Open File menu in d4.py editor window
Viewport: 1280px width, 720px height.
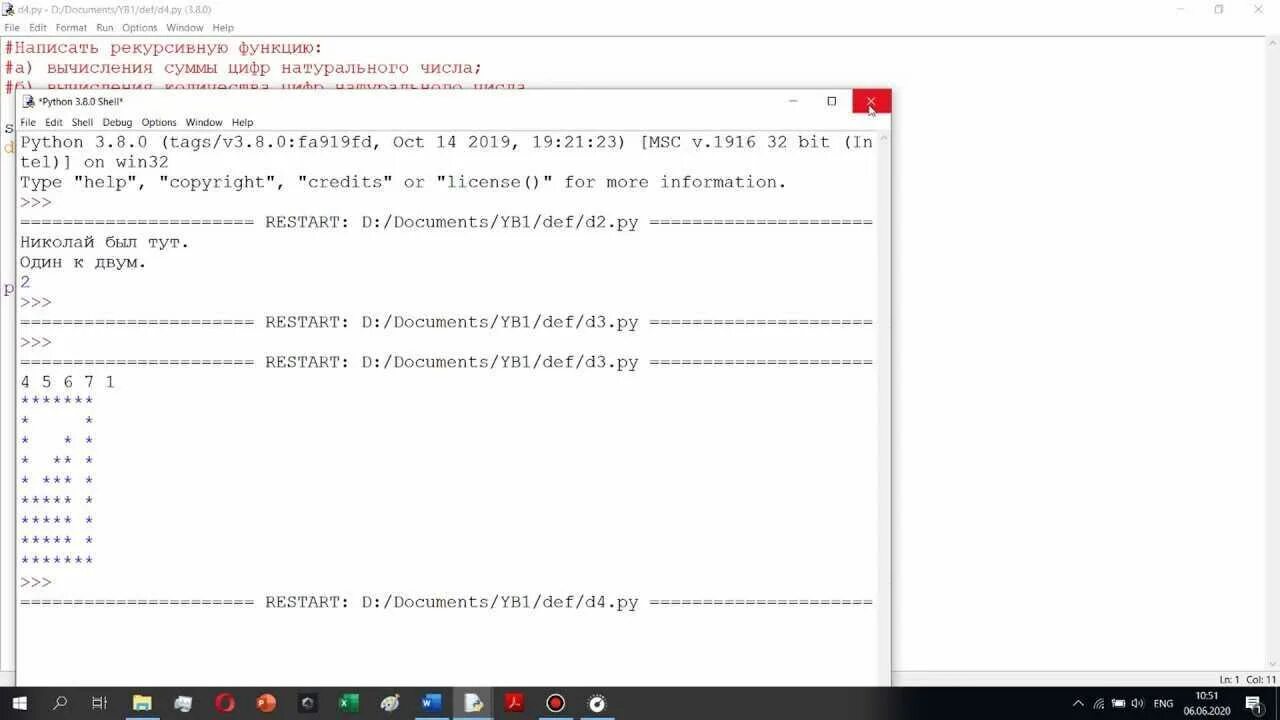pyautogui.click(x=12, y=28)
